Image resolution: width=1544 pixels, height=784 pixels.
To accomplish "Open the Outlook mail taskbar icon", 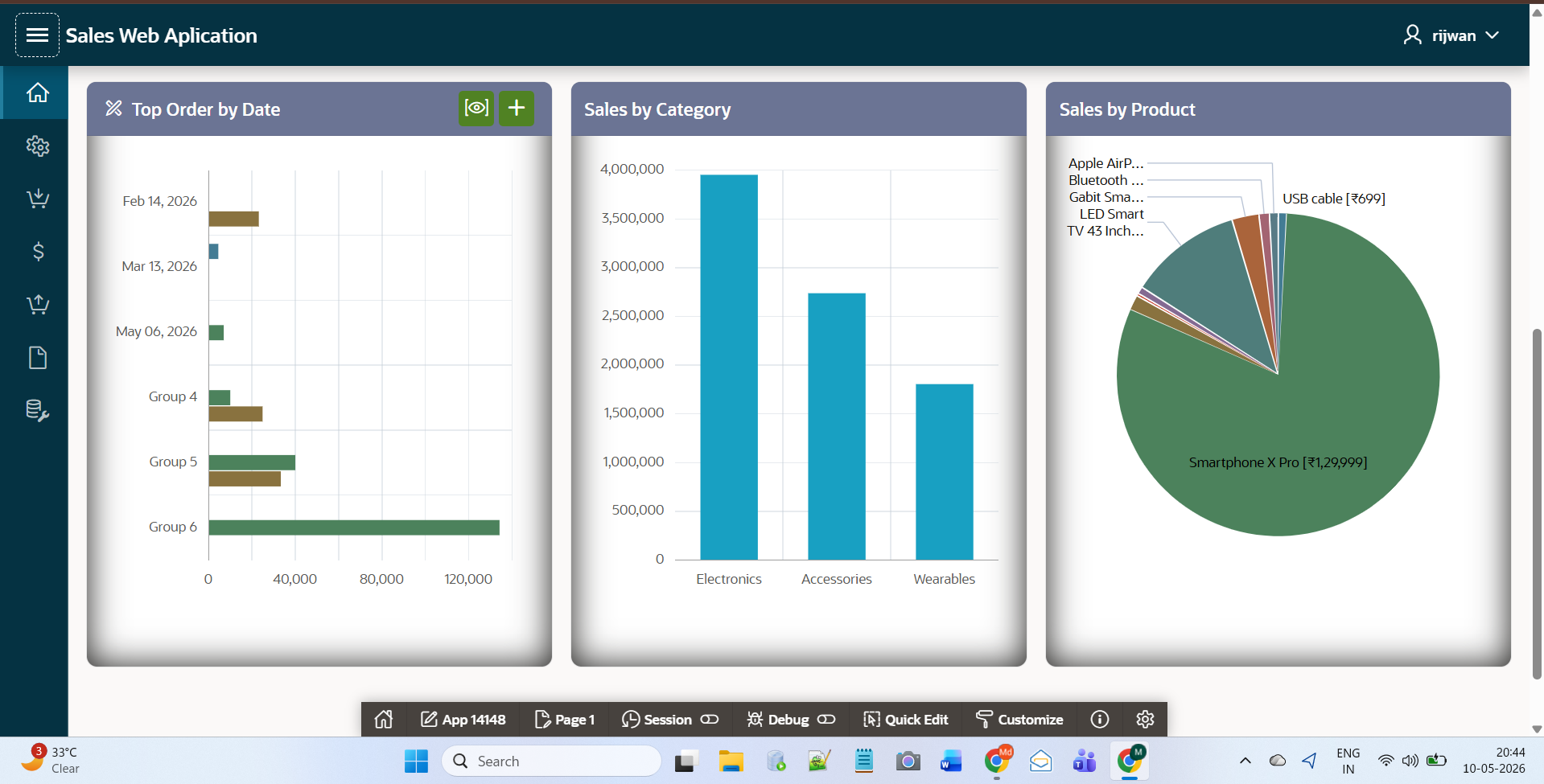I will point(1040,761).
